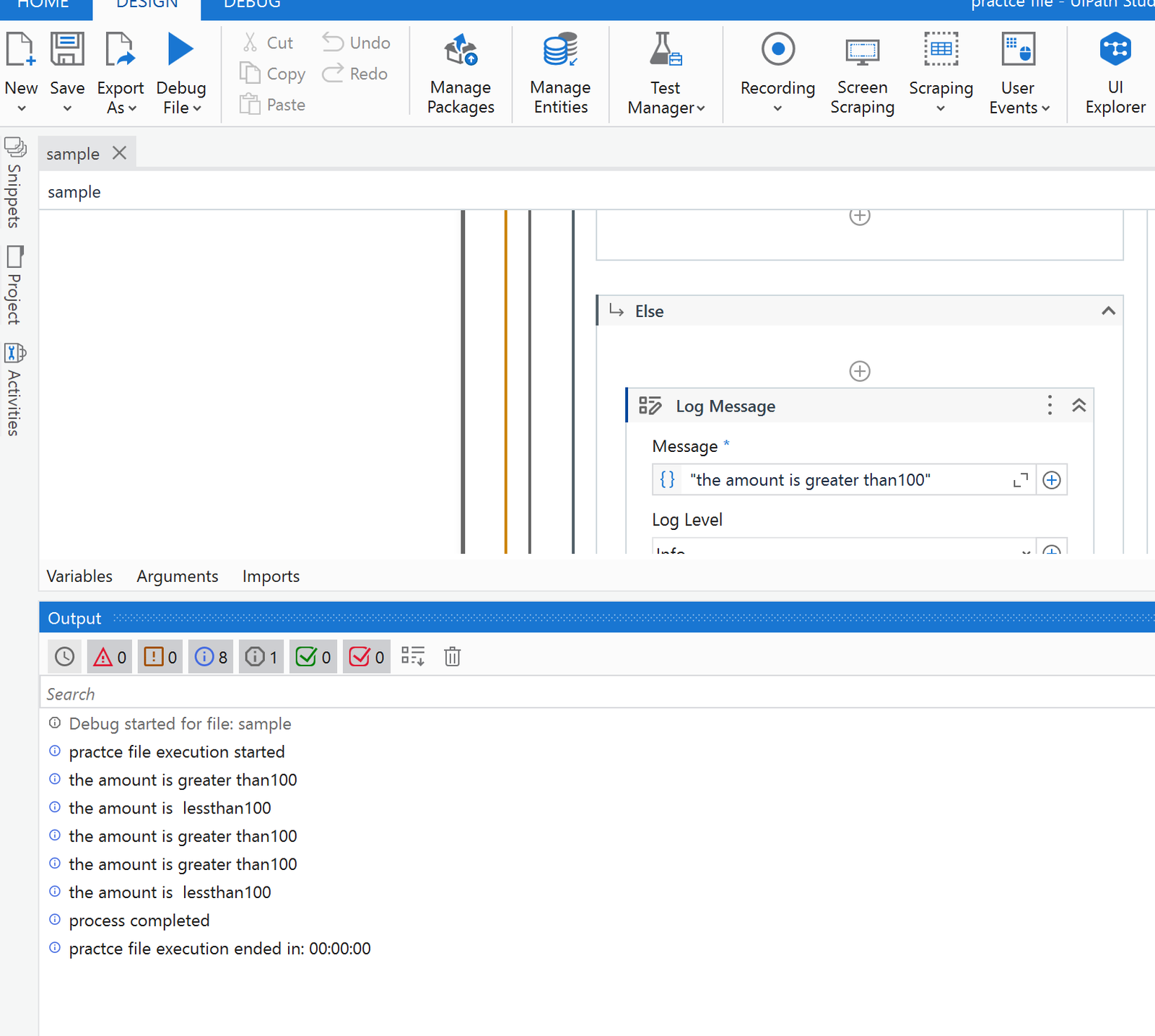Launch UI Explorer
This screenshot has height=1036, width=1155.
tap(1115, 72)
